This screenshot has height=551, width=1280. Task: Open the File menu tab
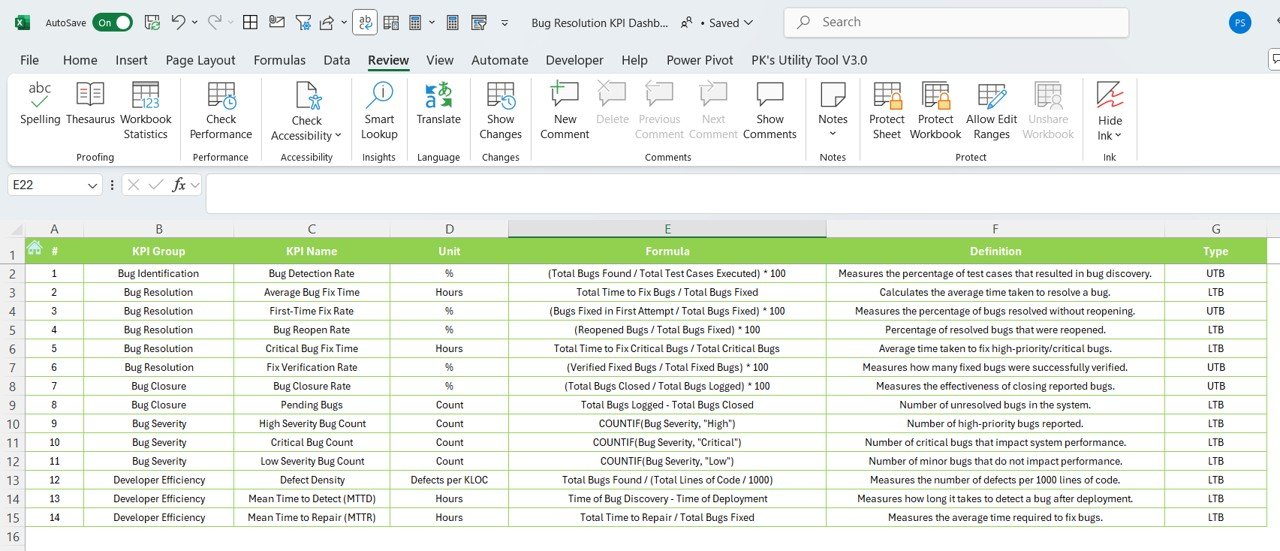(30, 60)
